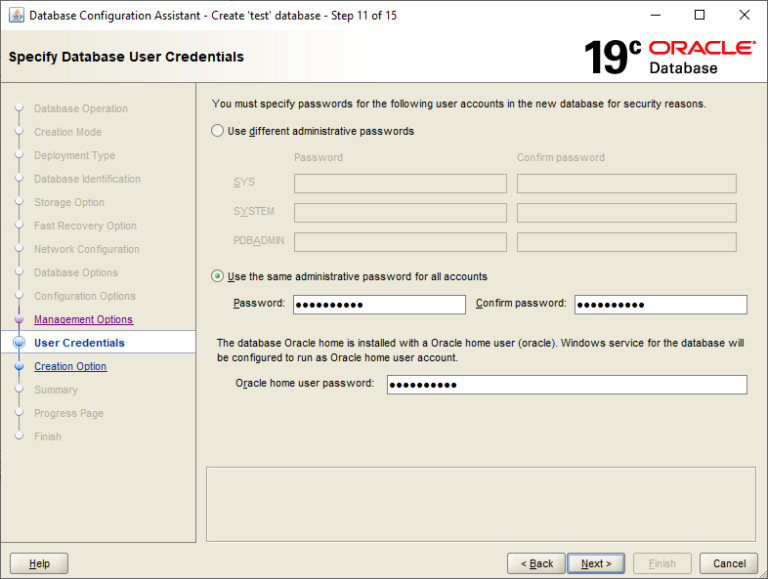Click the Management Options step bullet
The height and width of the screenshot is (579, 768).
(x=19, y=319)
